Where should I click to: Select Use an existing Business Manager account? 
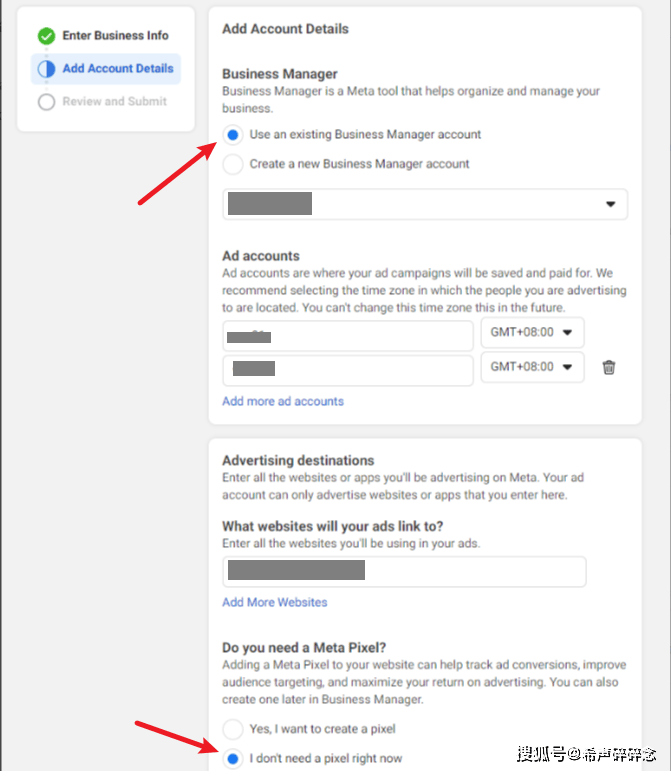click(233, 135)
